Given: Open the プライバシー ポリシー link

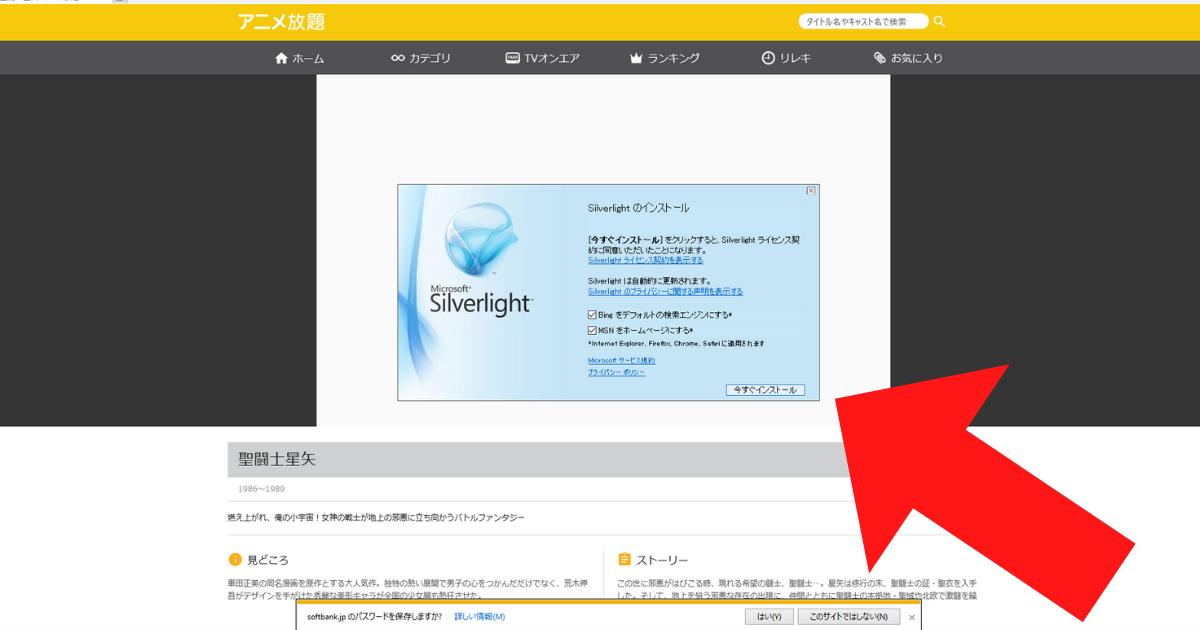Looking at the screenshot, I should tap(616, 372).
